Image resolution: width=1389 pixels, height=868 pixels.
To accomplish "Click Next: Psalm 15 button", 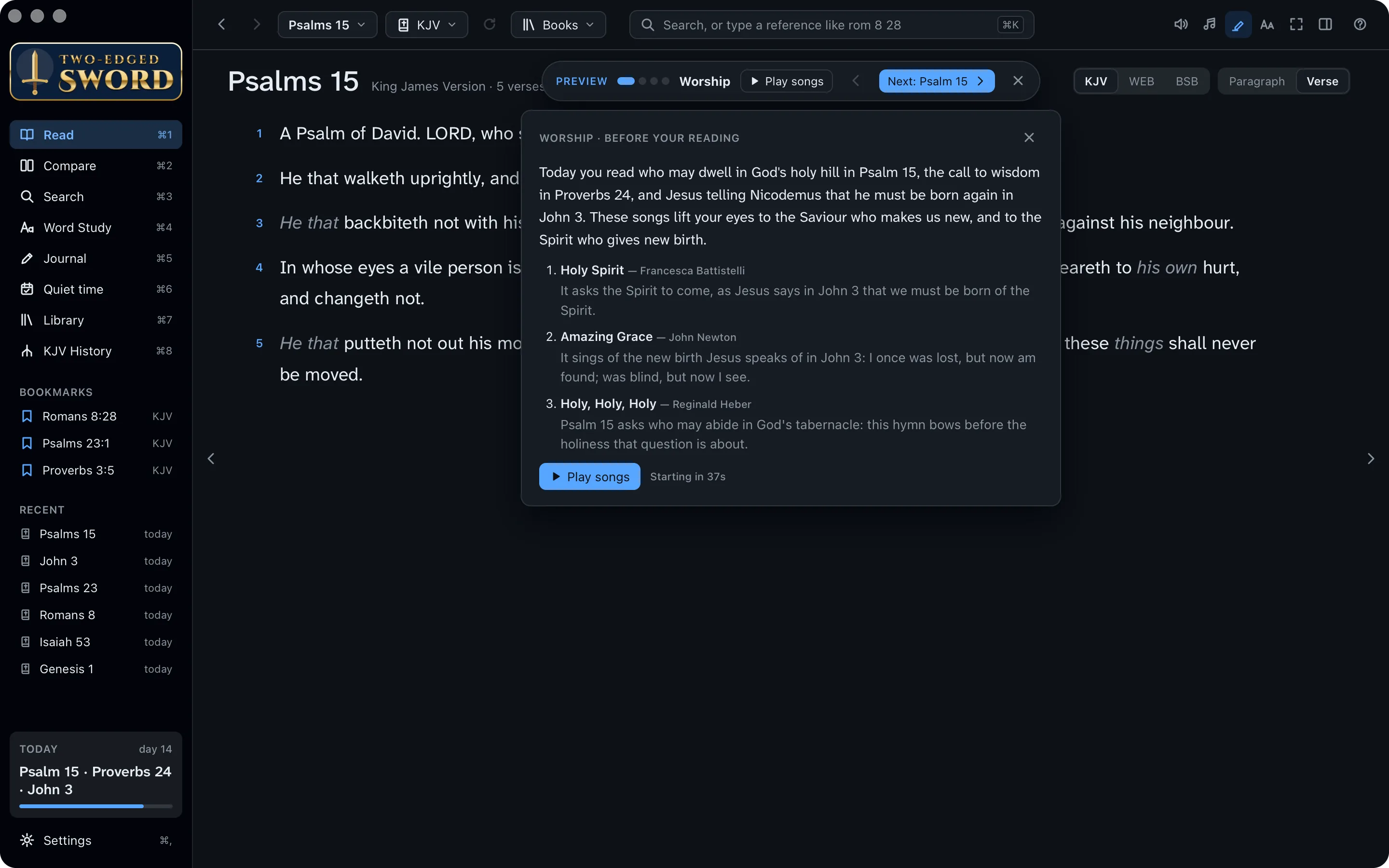I will pos(936,81).
